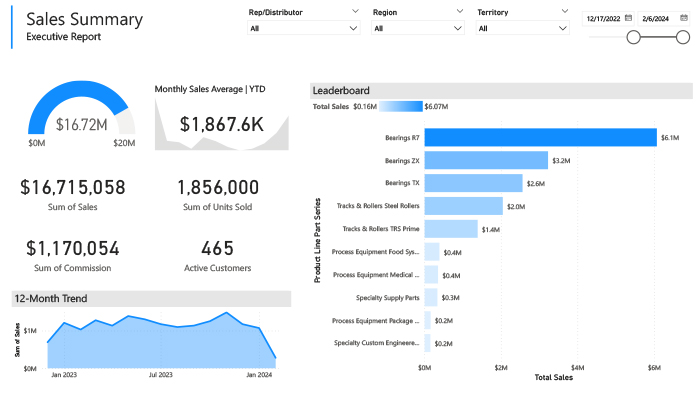Open the Region All dropdown
The height and width of the screenshot is (394, 700).
[x=418, y=28]
